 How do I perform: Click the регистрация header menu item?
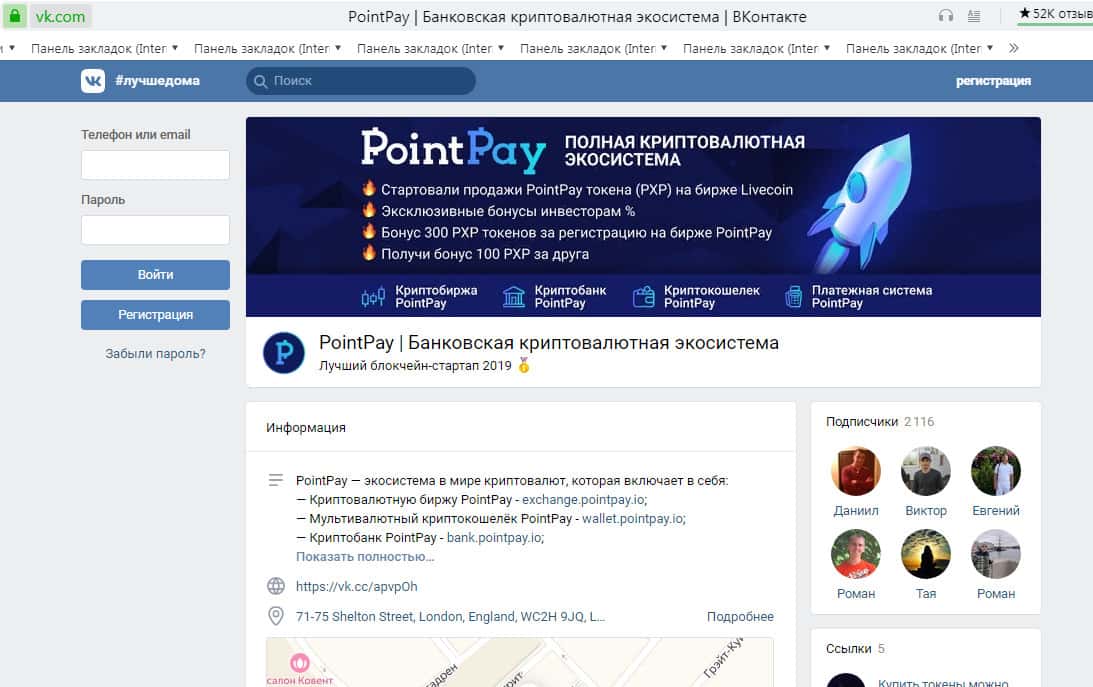[993, 81]
